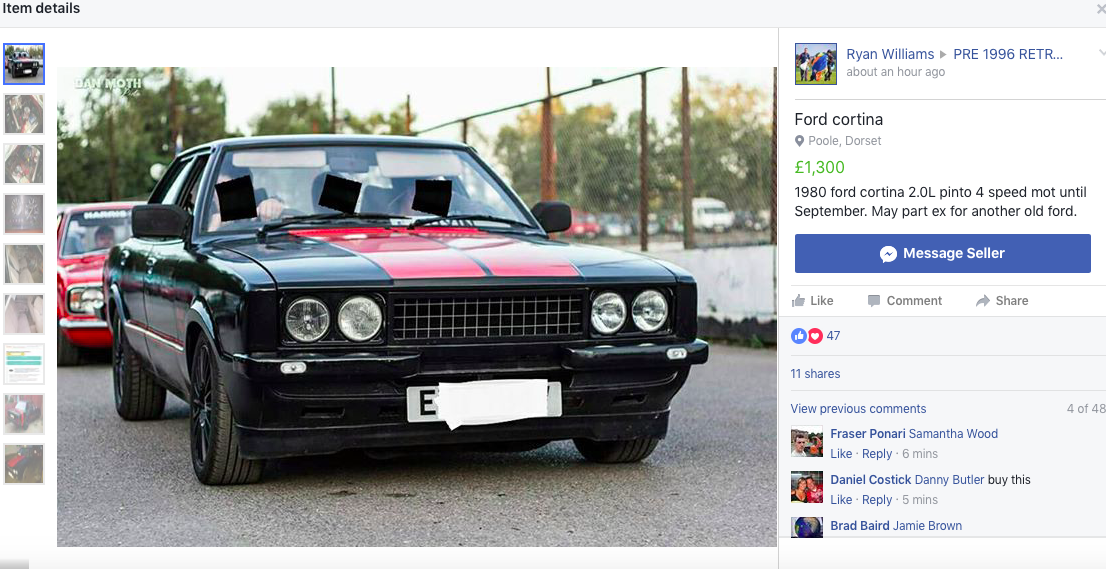Screen dimensions: 1106x569
Task: Click the Comment speech bubble icon
Action: click(x=873, y=301)
